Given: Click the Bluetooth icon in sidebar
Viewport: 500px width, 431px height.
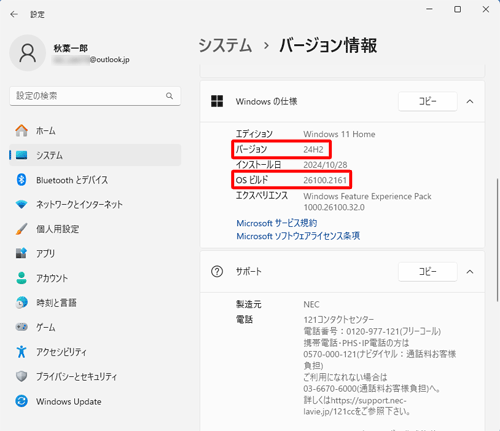Looking at the screenshot, I should 22,180.
